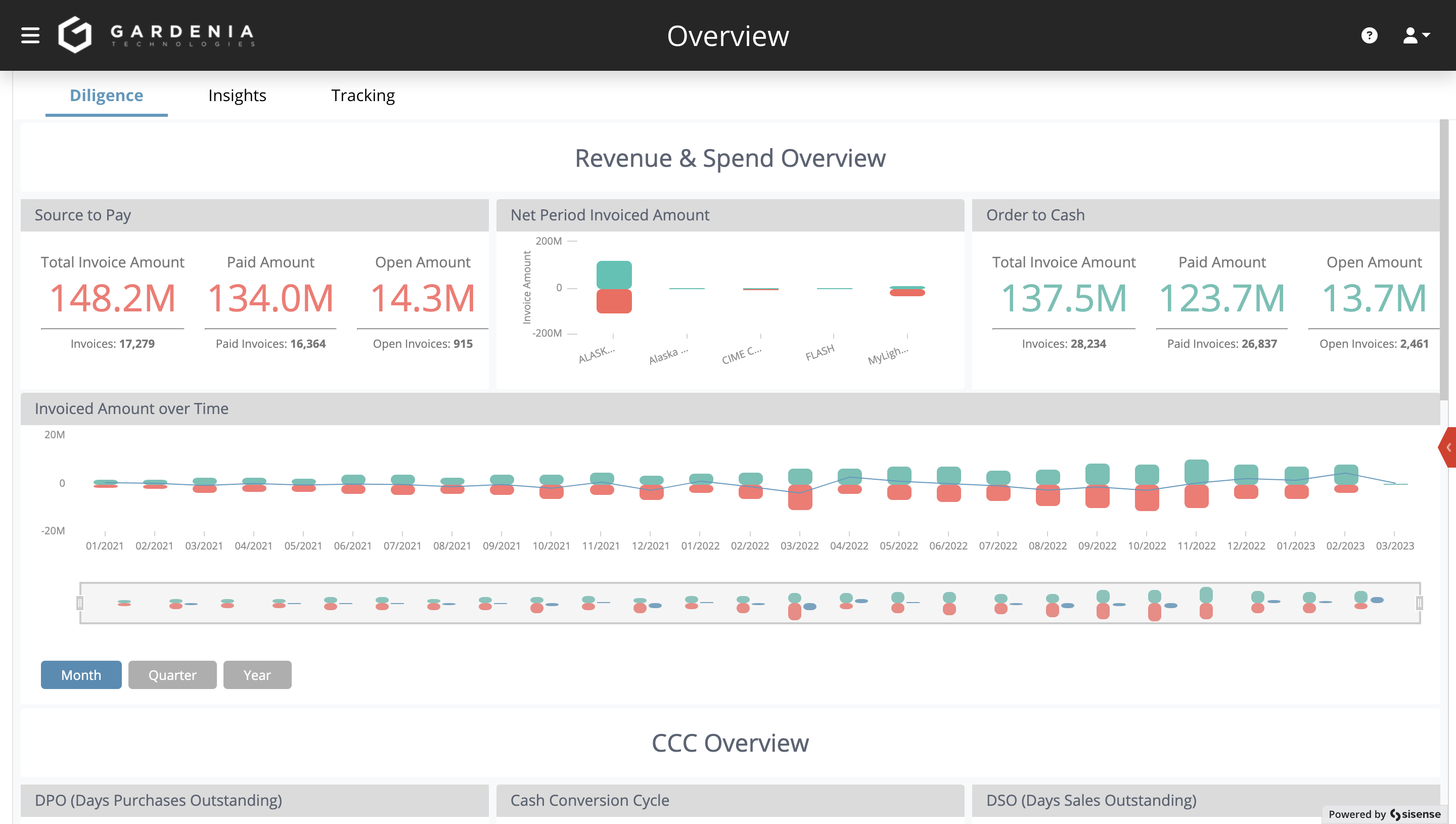
Task: Click the Order to Cash 13.7M value
Action: click(1374, 298)
